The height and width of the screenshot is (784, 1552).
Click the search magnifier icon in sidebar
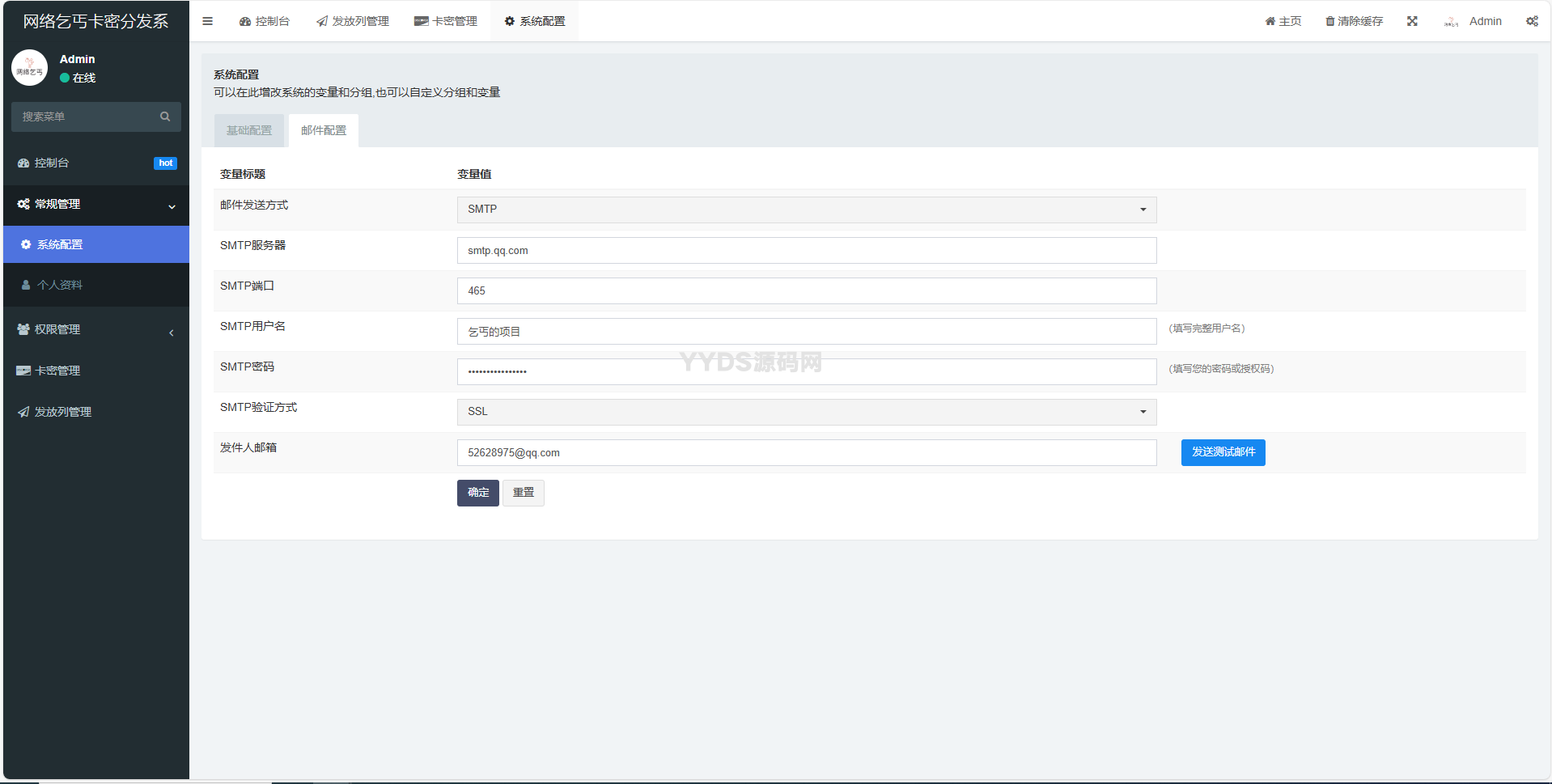[165, 117]
